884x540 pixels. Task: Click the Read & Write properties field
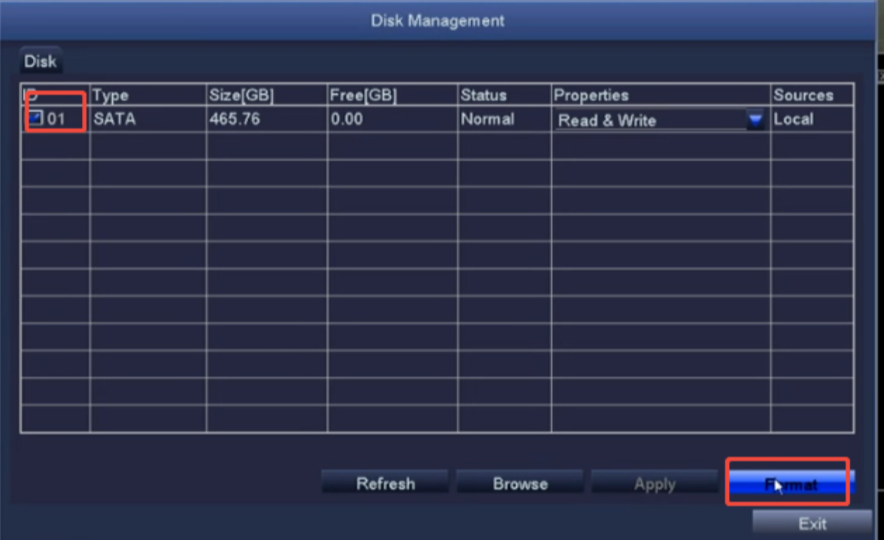click(x=650, y=120)
